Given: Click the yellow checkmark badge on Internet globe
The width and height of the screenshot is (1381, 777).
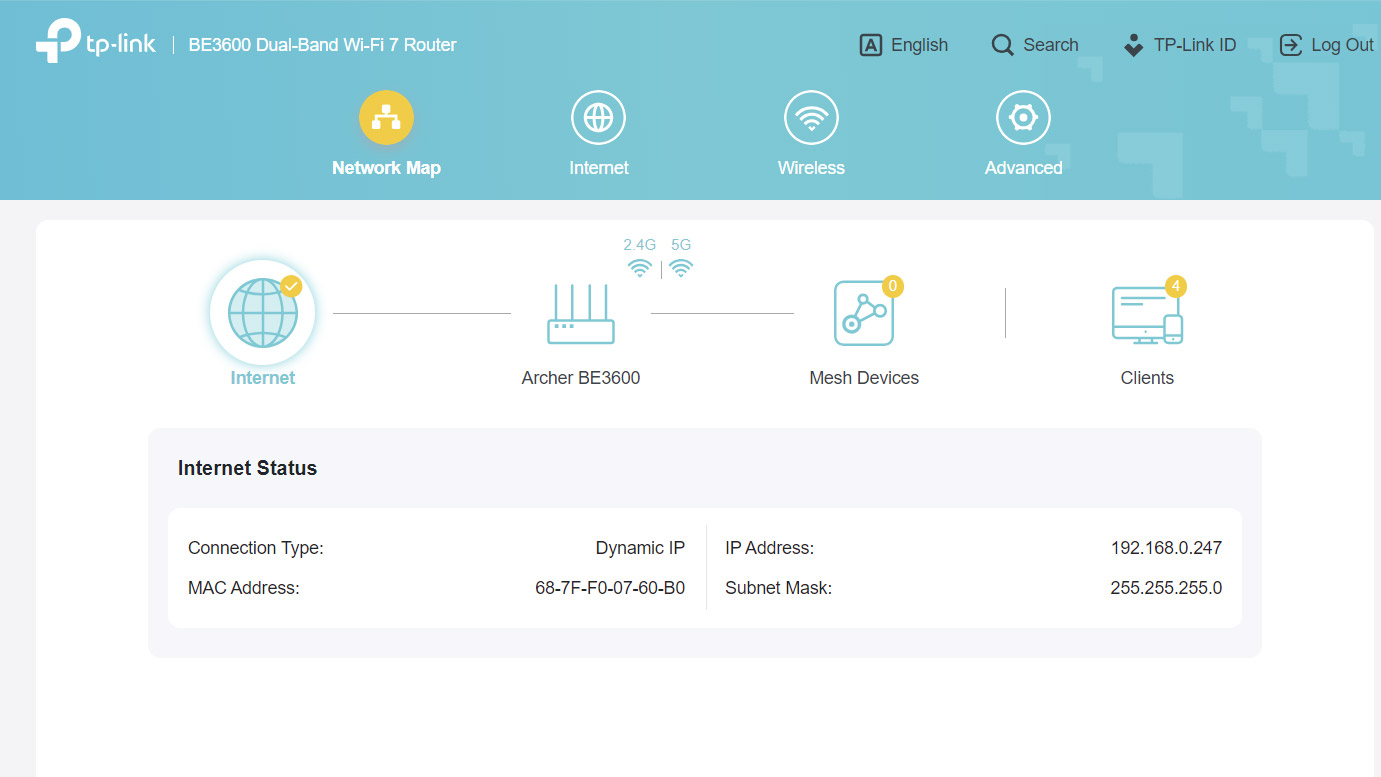Looking at the screenshot, I should 291,286.
